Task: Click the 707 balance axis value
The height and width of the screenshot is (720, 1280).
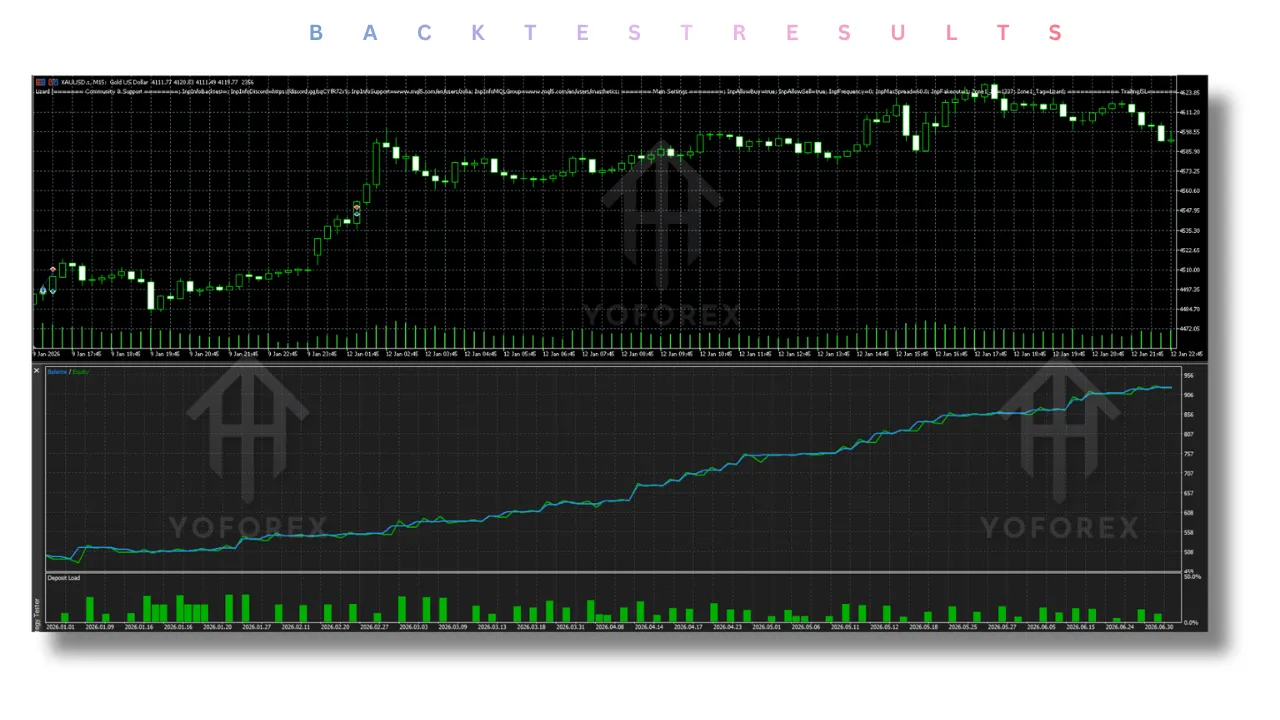Action: (x=1188, y=473)
